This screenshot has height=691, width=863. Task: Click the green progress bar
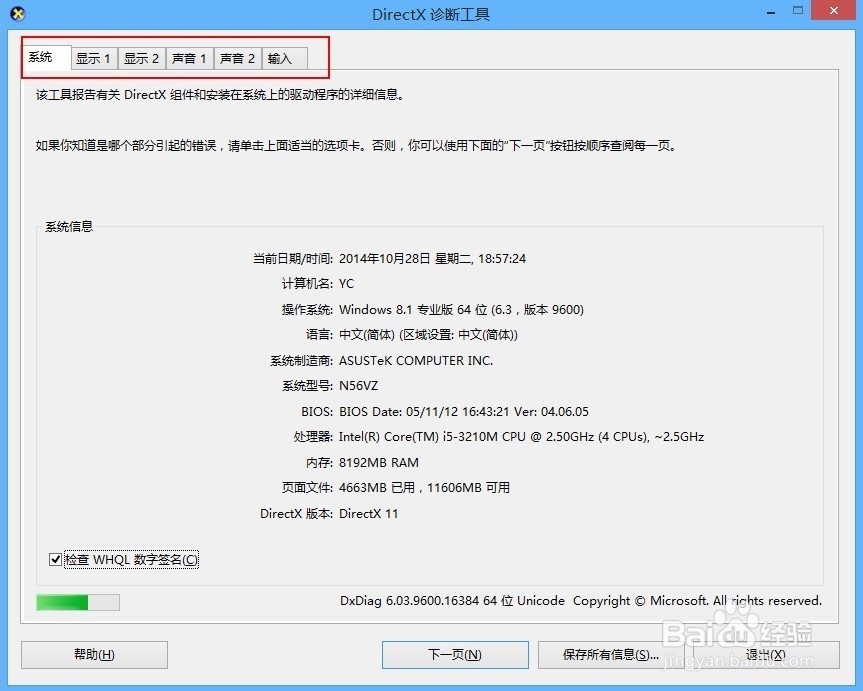pyautogui.click(x=78, y=602)
